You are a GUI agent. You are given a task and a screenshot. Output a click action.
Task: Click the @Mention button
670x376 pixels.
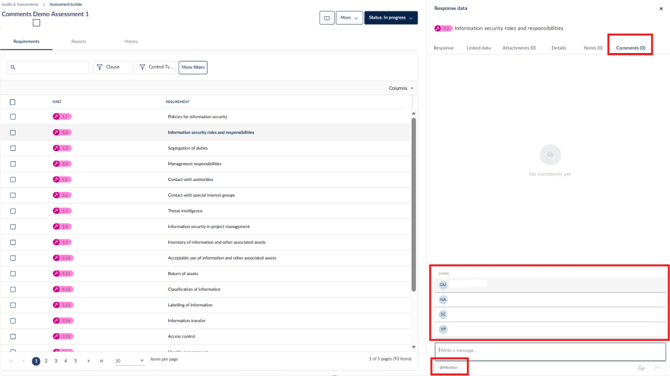pos(449,367)
